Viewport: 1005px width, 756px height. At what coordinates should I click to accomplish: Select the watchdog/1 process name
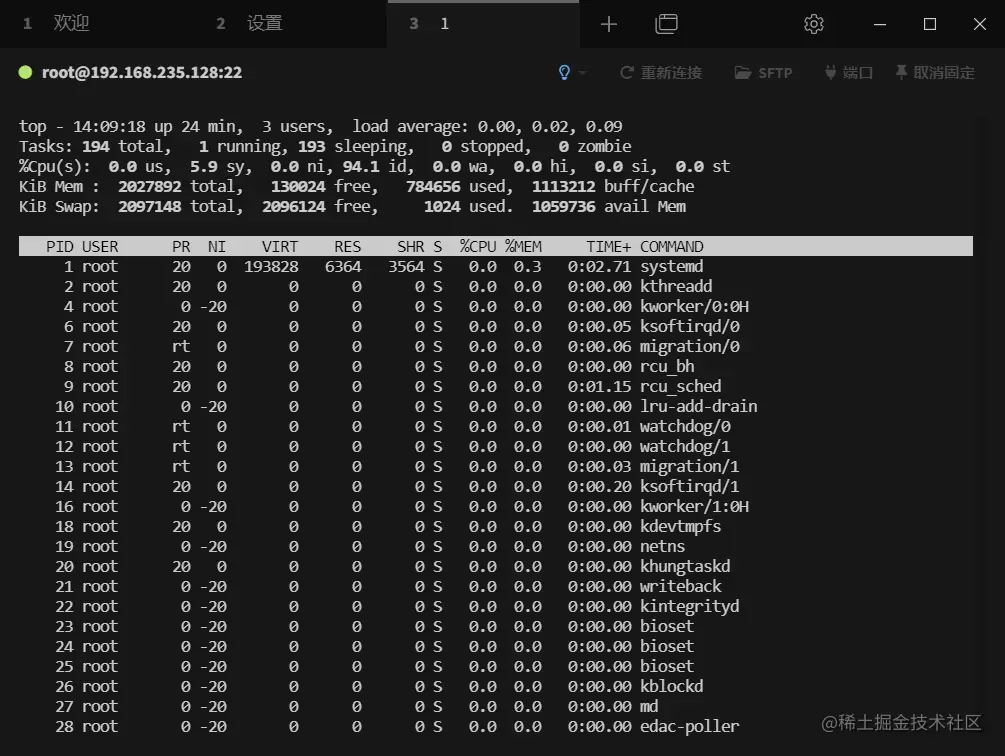[x=685, y=447]
